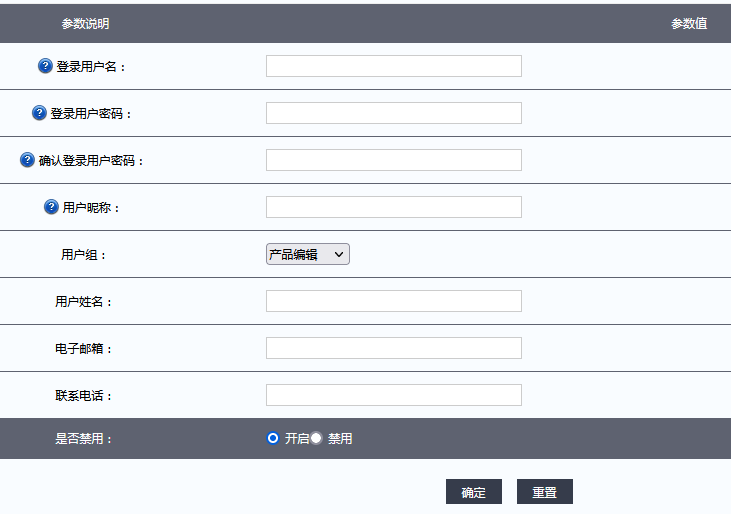Click help icon beside 用户昵称
The width and height of the screenshot is (731, 514).
click(x=52, y=207)
